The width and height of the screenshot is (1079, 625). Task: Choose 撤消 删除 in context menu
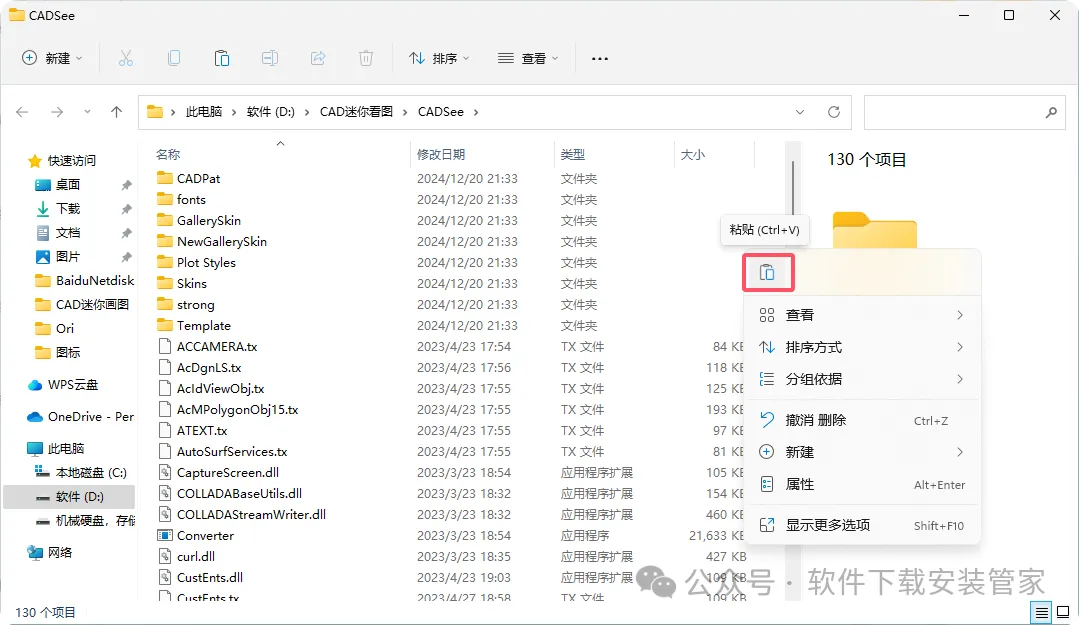[x=862, y=420]
